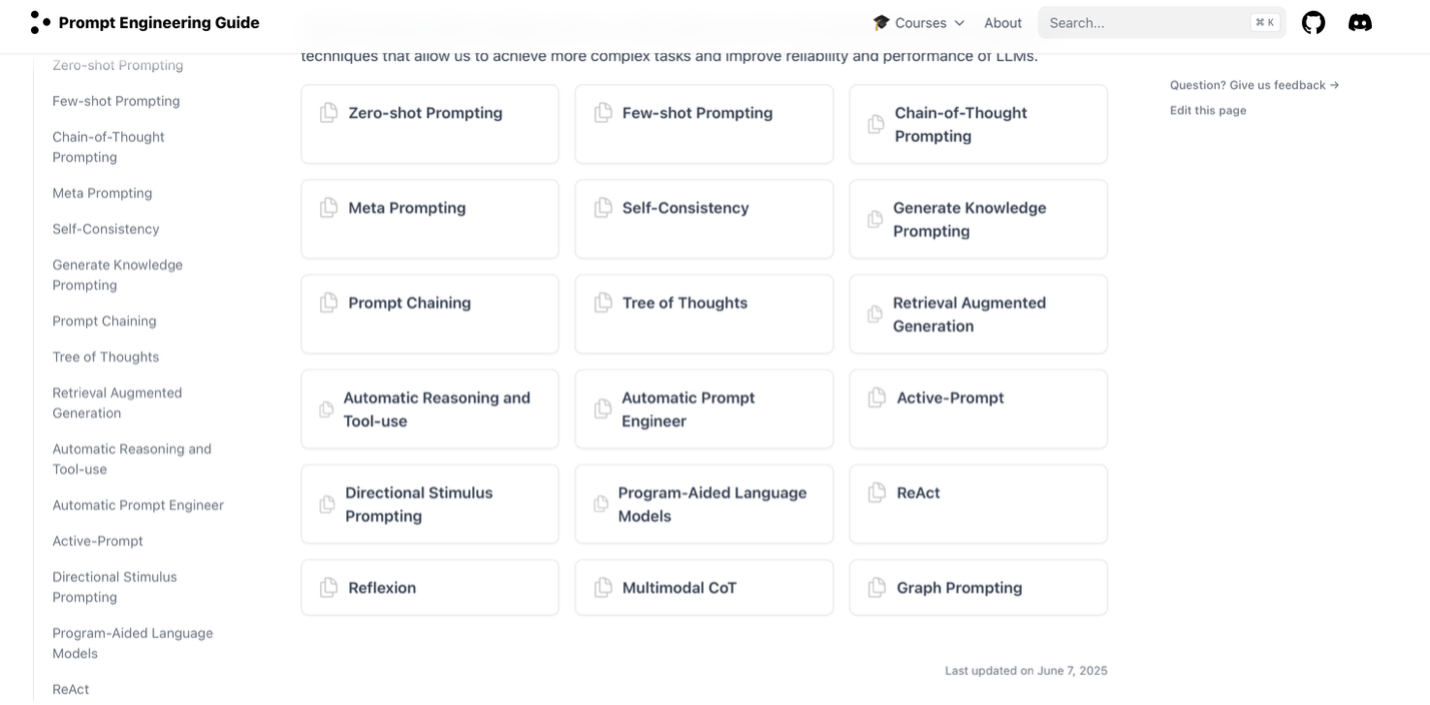The height and width of the screenshot is (705, 1430).
Task: Select Tree of Thoughts in the sidebar
Action: (x=105, y=356)
